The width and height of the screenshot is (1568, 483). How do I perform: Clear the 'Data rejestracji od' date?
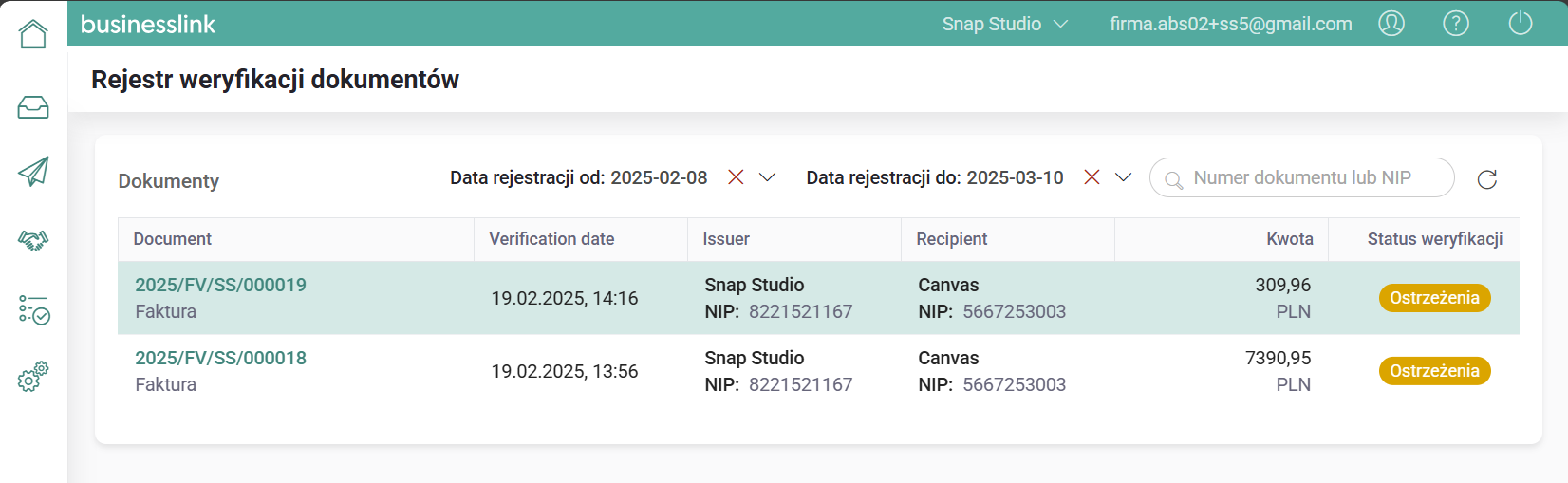coord(736,177)
